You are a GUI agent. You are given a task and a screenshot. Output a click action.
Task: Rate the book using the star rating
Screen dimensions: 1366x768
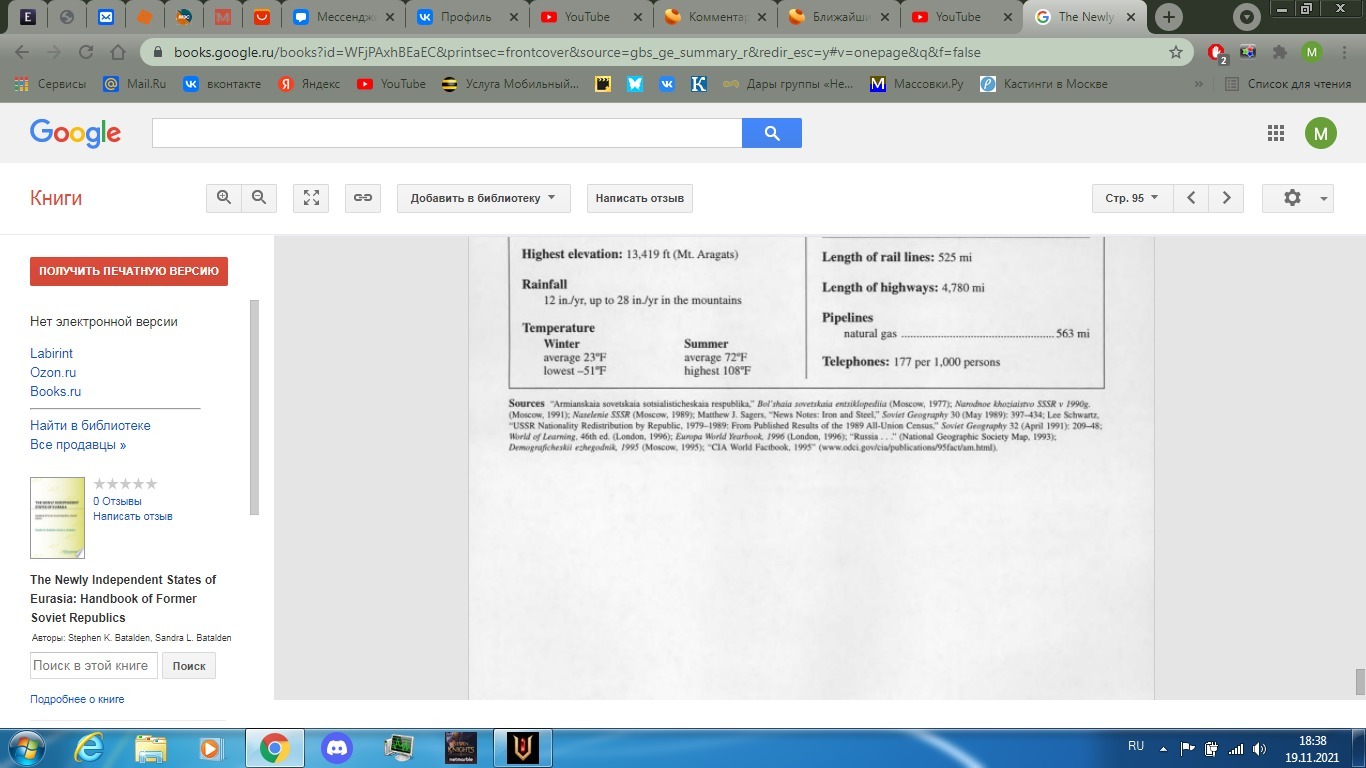pyautogui.click(x=125, y=484)
